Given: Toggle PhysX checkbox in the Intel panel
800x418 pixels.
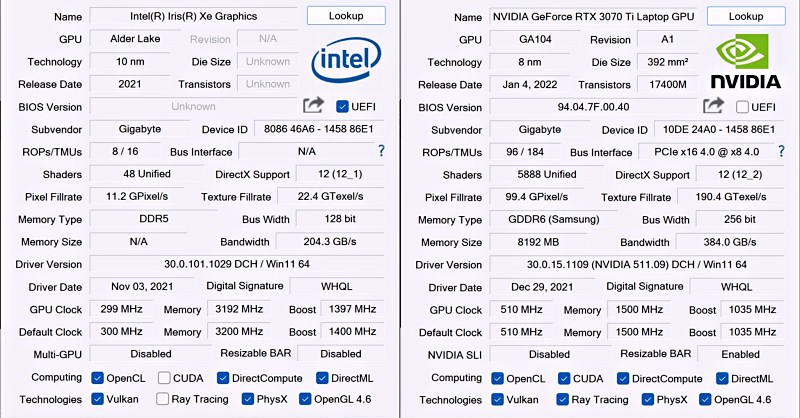Looking at the screenshot, I should click(x=249, y=399).
